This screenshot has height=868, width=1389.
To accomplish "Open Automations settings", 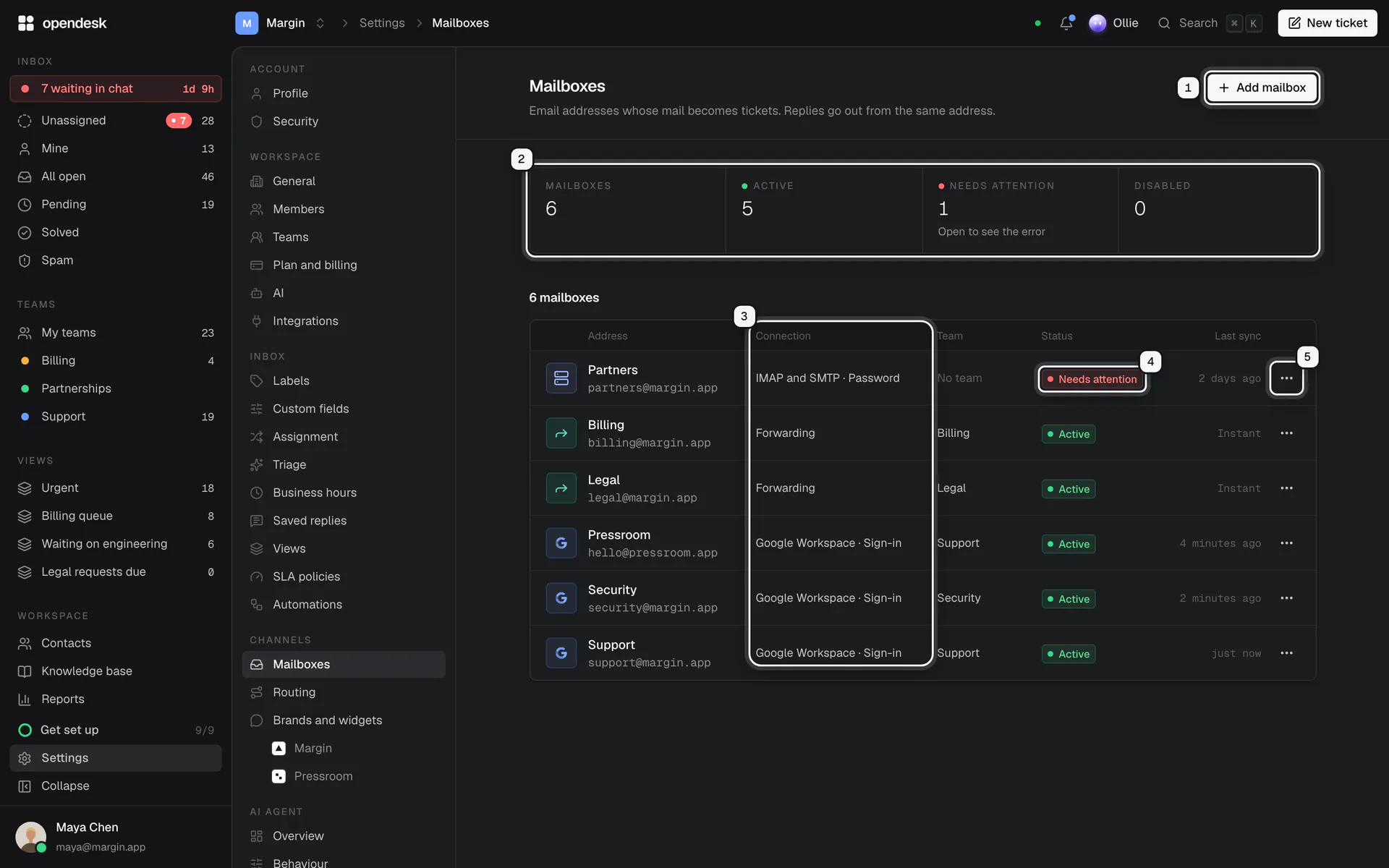I will pos(344,605).
